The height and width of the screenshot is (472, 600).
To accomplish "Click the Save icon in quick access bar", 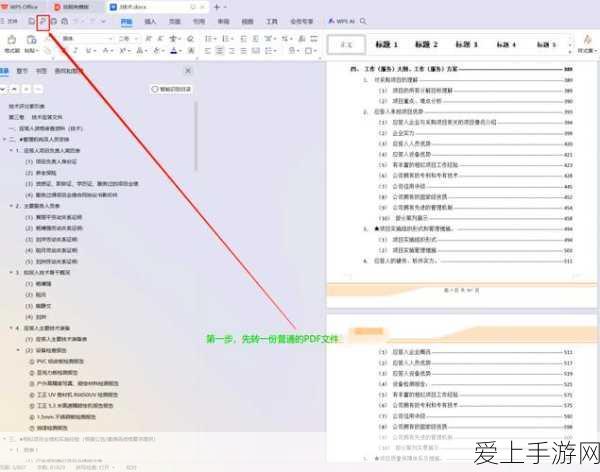I will (x=31, y=21).
